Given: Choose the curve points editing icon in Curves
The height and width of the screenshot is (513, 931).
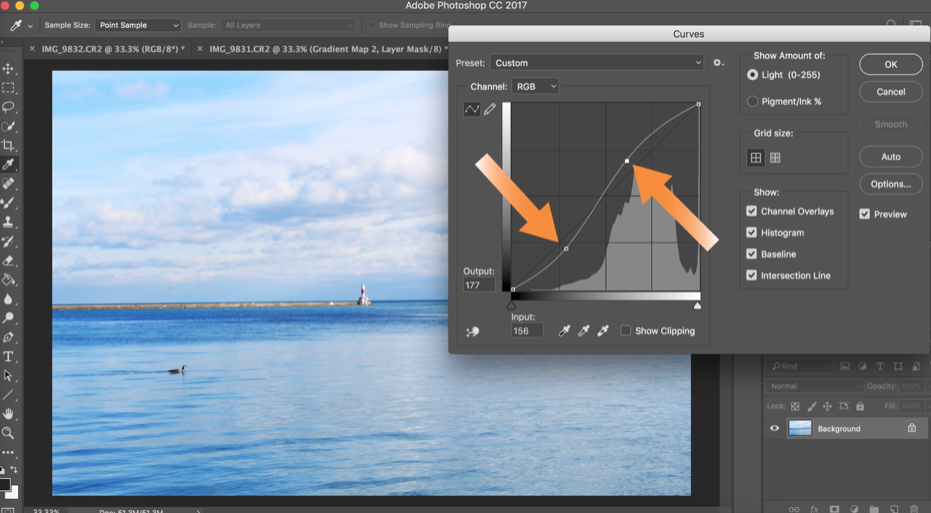Looking at the screenshot, I should 471,109.
